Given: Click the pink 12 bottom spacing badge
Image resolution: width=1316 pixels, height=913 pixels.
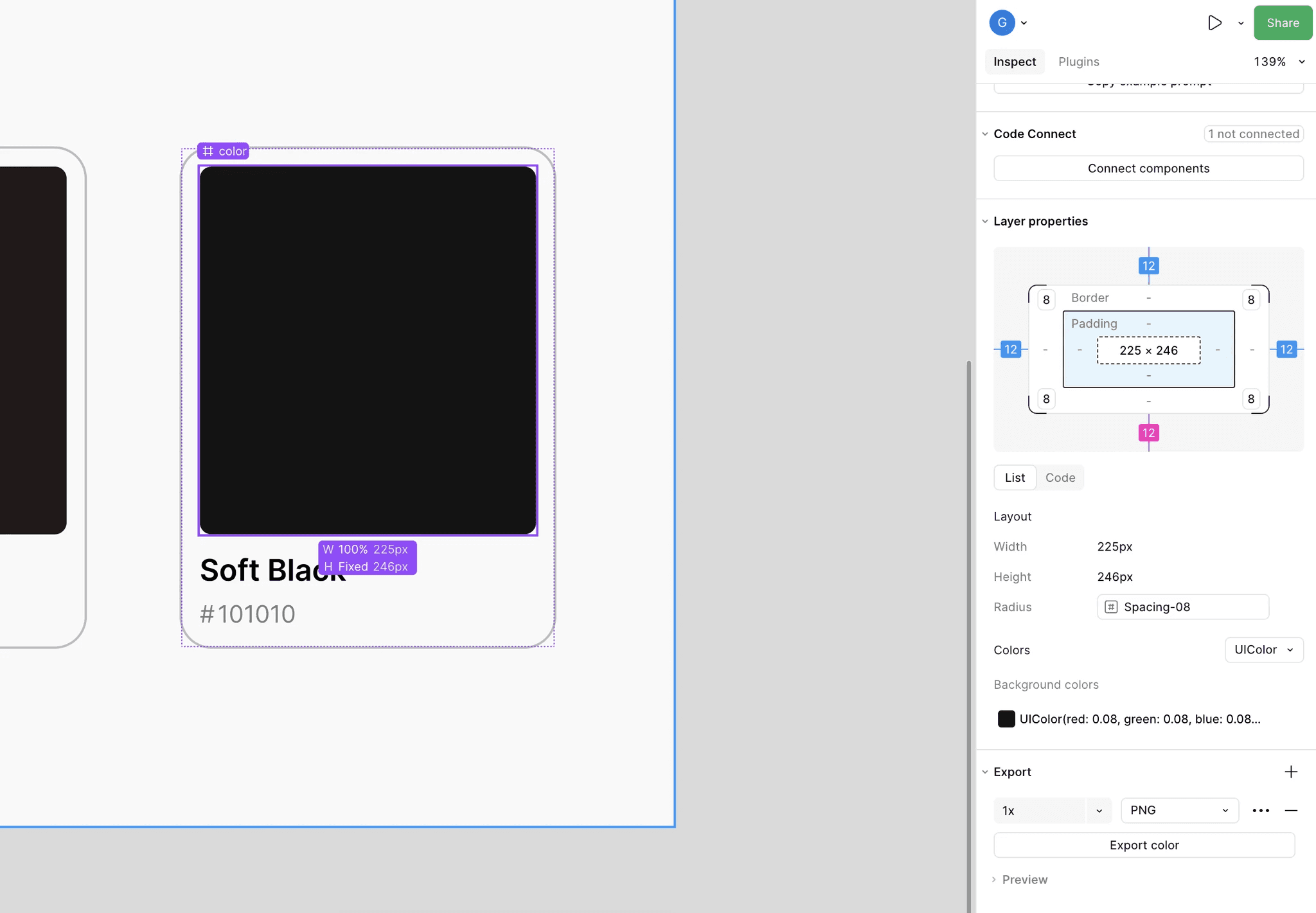Looking at the screenshot, I should click(x=1148, y=433).
